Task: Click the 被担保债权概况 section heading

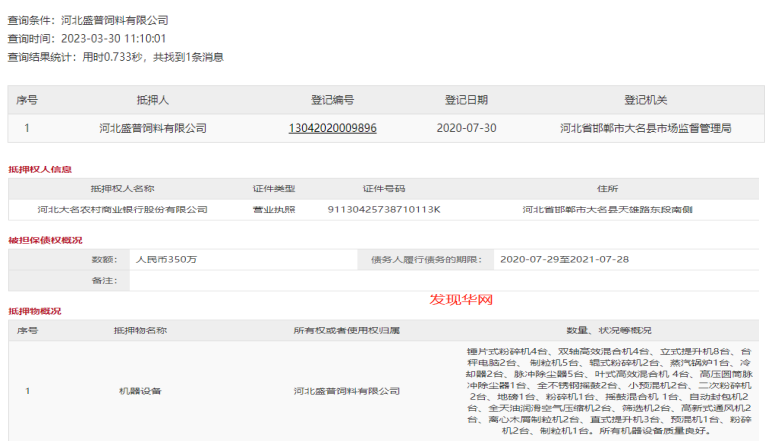Action: (x=45, y=240)
